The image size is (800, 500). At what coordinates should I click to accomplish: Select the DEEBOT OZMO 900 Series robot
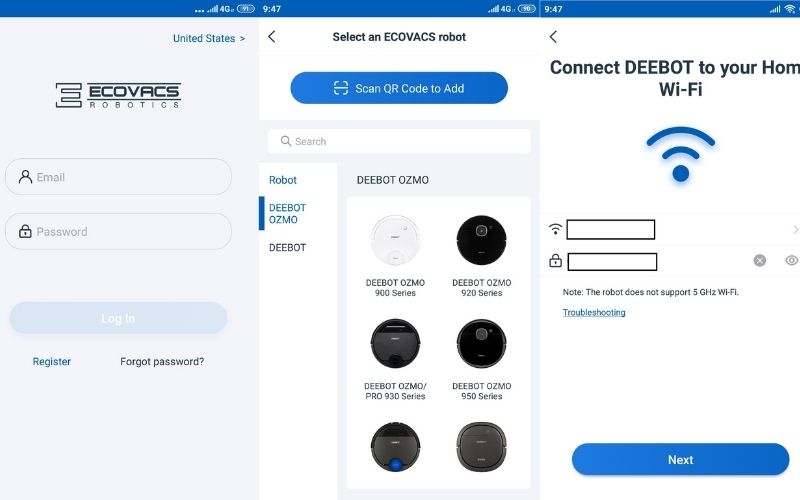point(395,256)
